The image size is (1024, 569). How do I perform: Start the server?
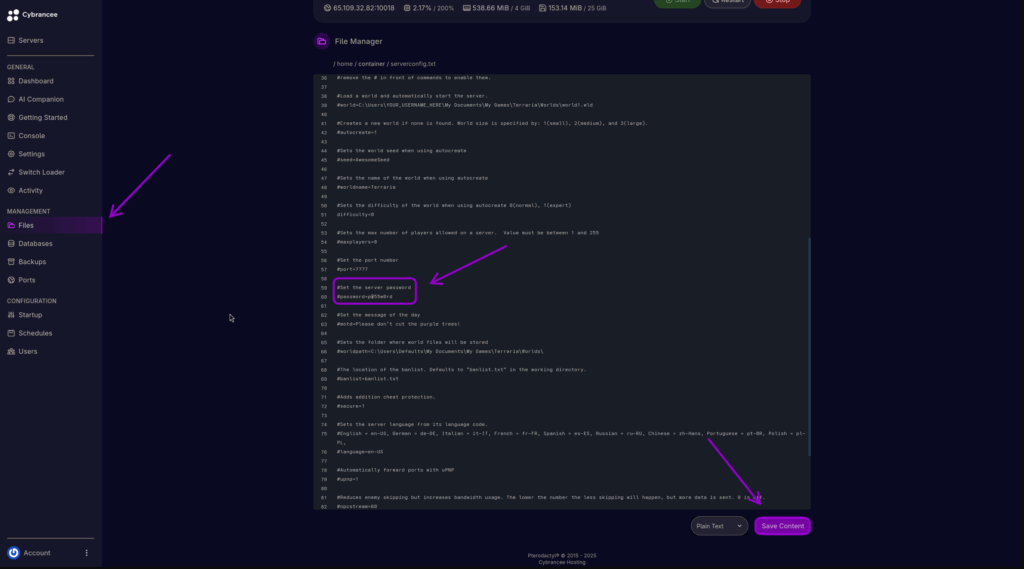click(x=677, y=3)
